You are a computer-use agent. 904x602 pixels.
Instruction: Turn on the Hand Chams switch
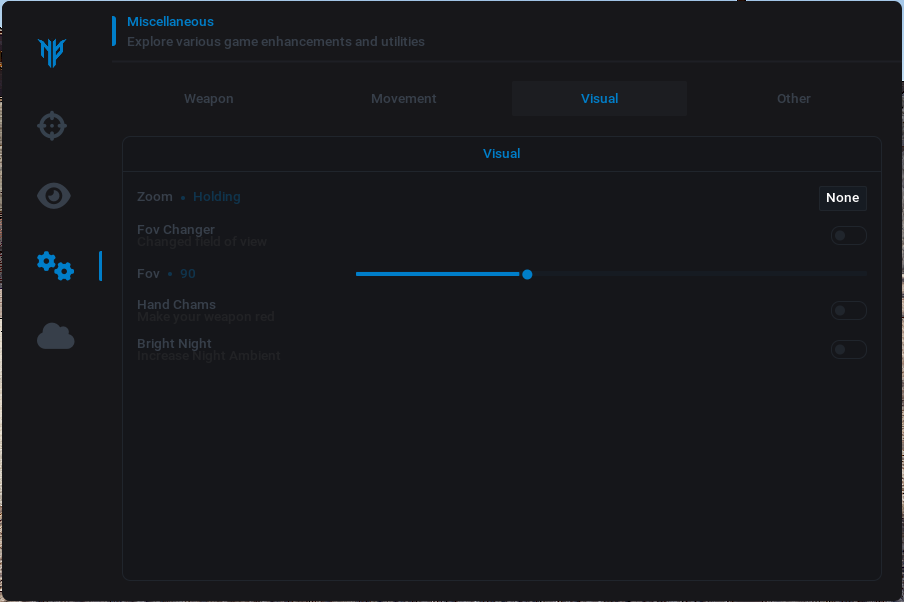848,311
